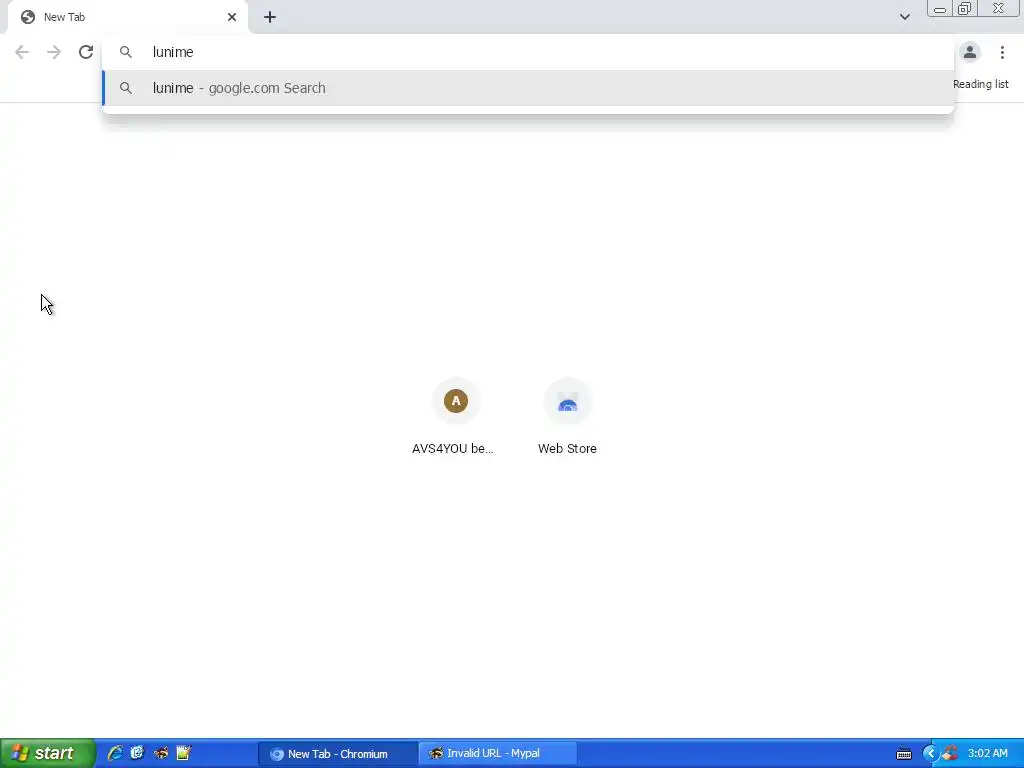Click the browser forward arrow
This screenshot has width=1024, height=768.
54,52
